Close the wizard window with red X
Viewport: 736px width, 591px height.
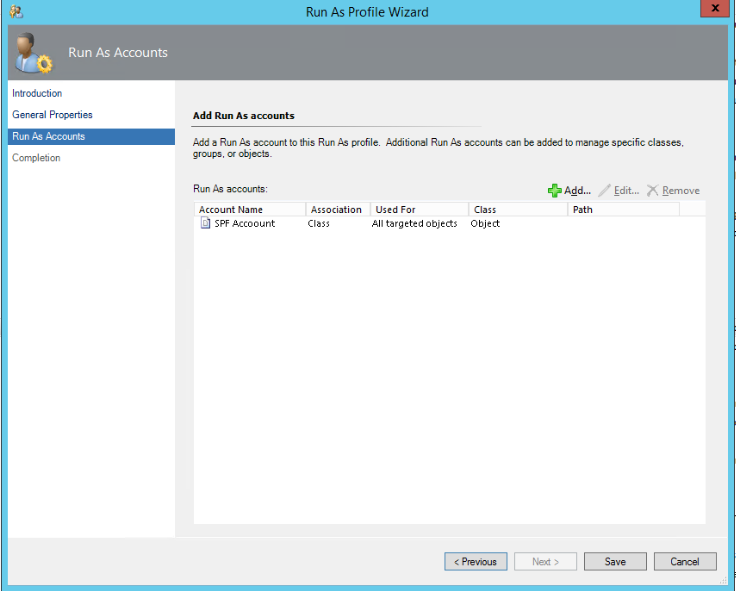[714, 11]
